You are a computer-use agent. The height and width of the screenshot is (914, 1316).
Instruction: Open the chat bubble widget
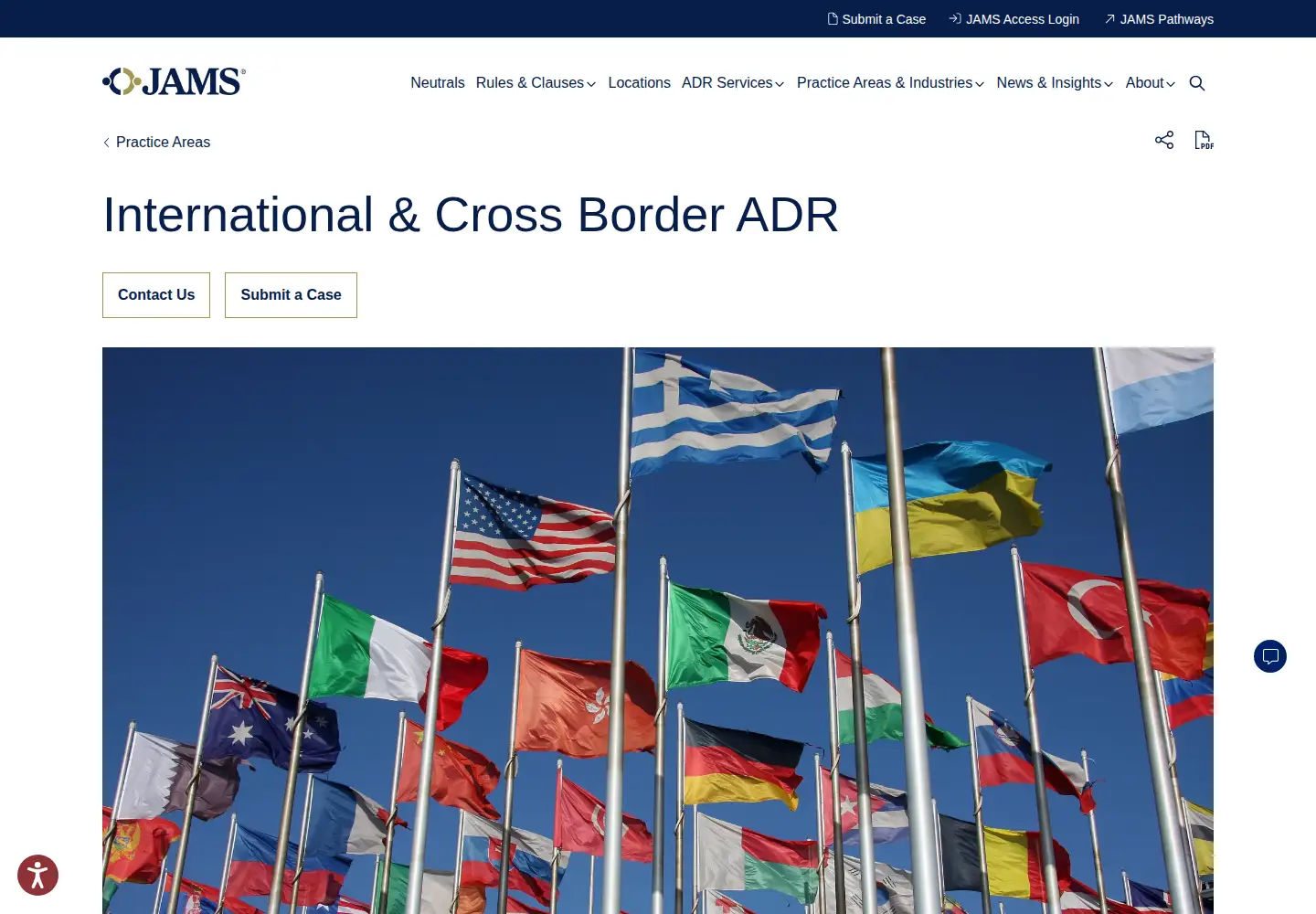(1270, 656)
